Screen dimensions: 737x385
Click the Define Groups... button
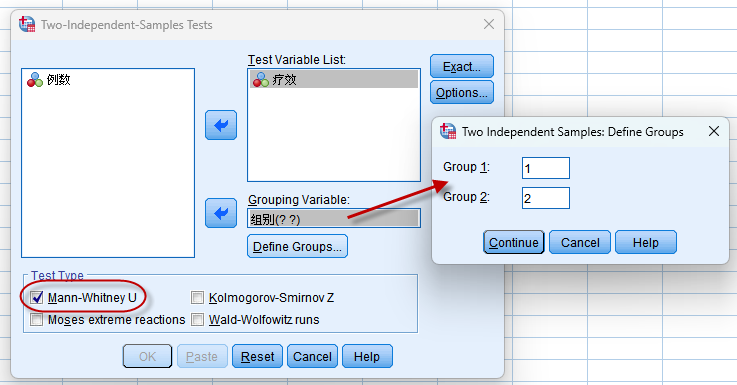(297, 246)
